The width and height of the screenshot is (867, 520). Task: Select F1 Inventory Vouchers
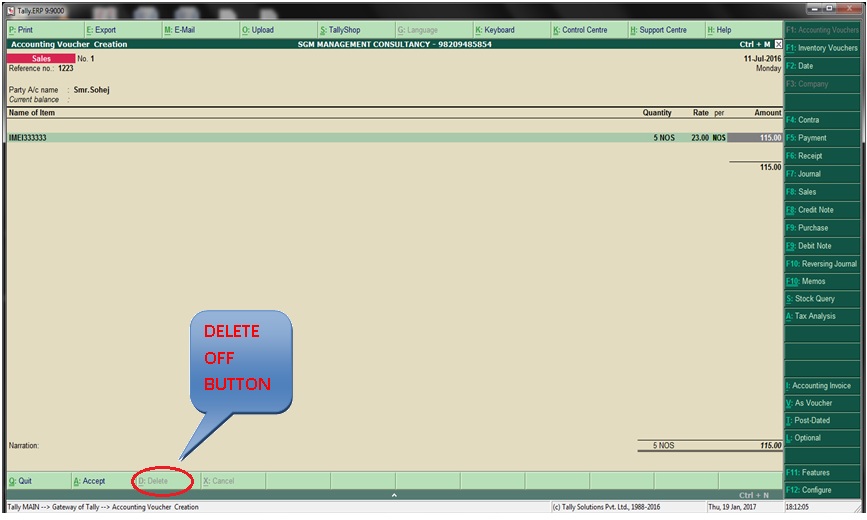point(822,48)
